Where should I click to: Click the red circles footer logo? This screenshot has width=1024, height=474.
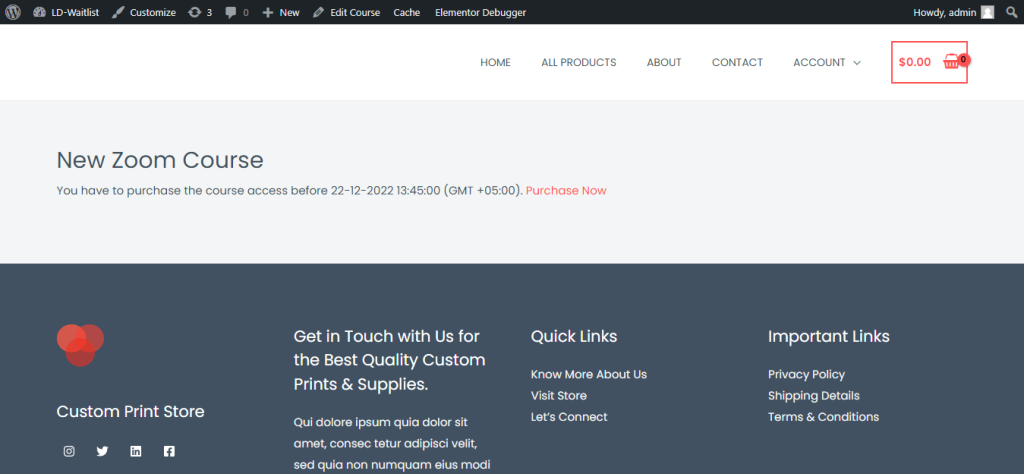(80, 345)
